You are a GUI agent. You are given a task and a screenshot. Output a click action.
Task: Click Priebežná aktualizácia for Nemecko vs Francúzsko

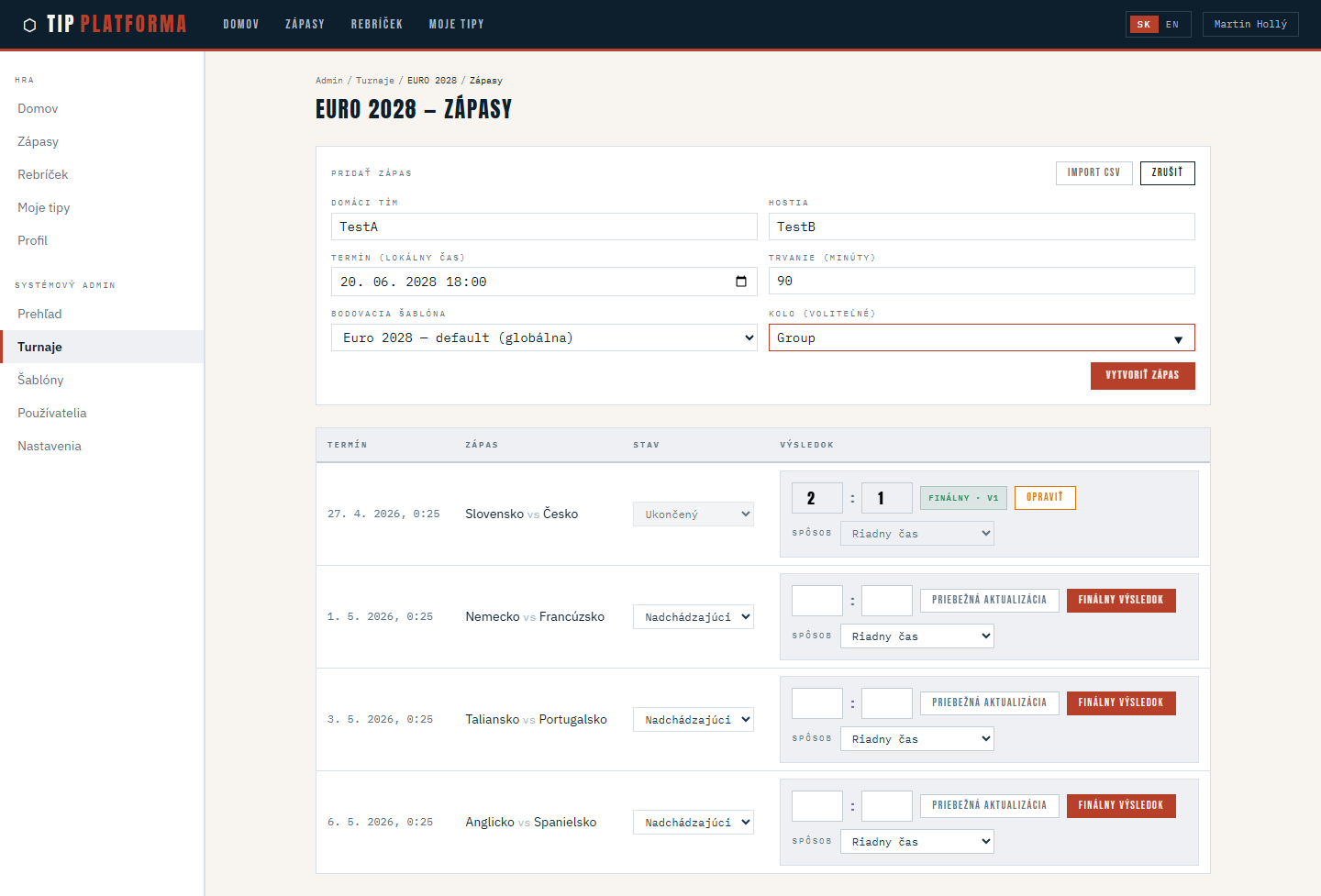[x=989, y=600]
